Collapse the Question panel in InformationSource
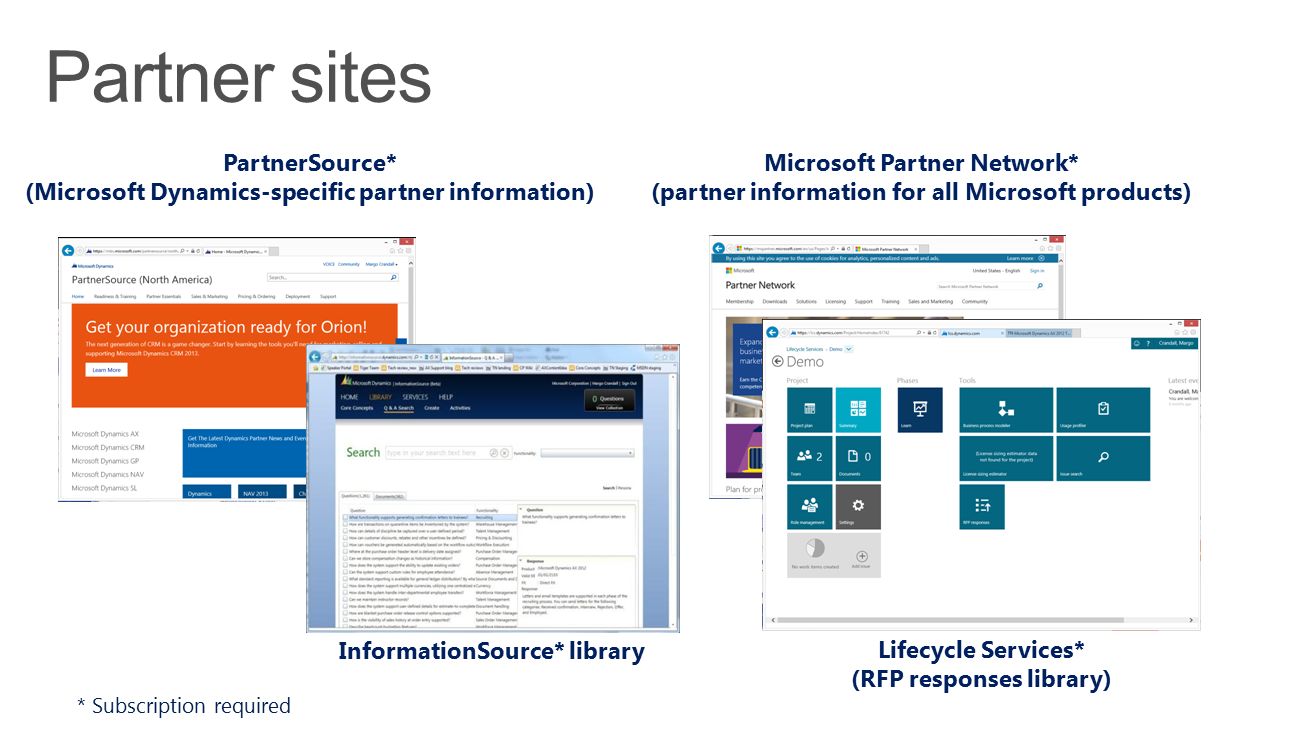This screenshot has height=734, width=1305. [520, 507]
